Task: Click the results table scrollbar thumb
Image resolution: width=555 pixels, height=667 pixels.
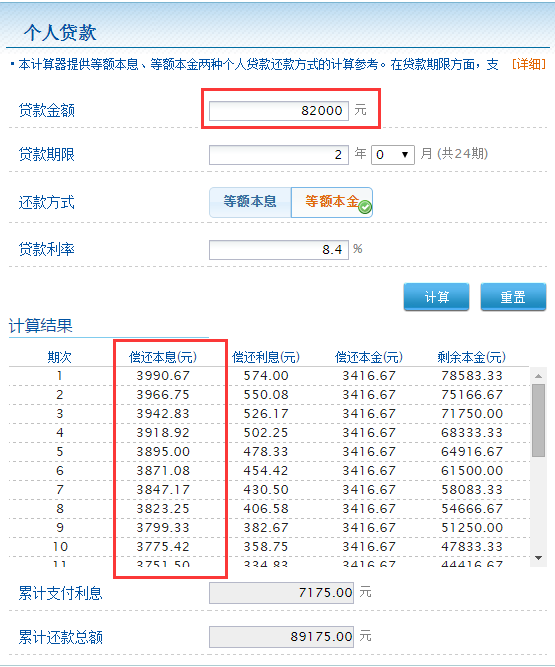Action: [x=538, y=420]
